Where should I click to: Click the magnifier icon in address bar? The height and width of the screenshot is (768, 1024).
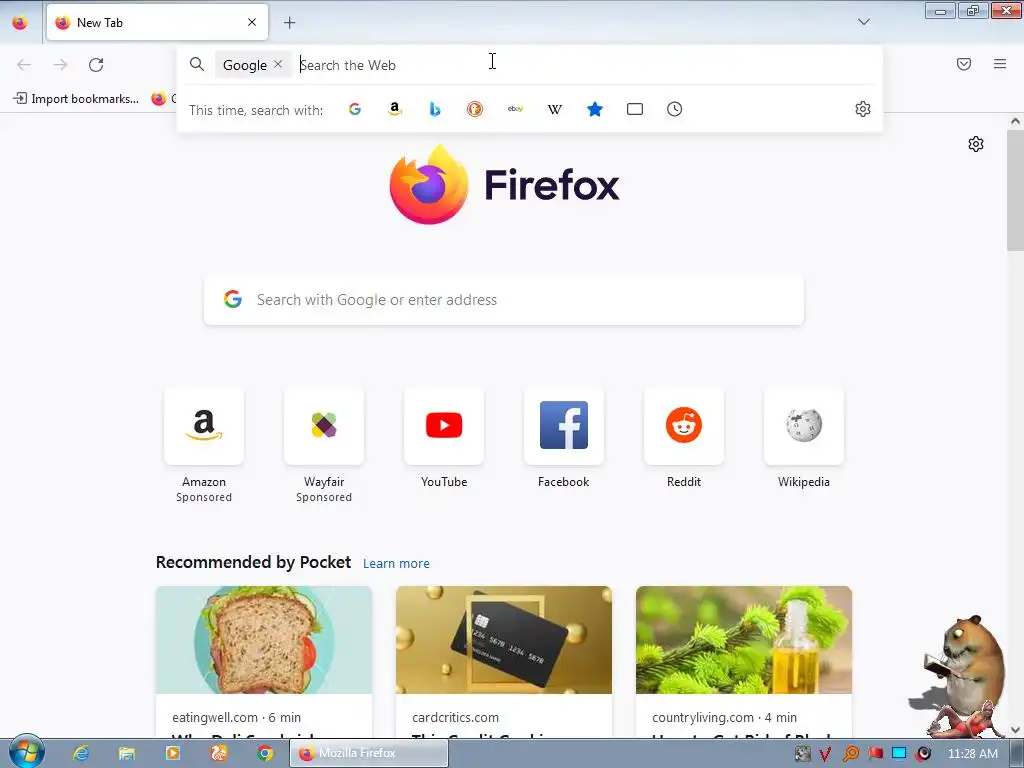197,64
